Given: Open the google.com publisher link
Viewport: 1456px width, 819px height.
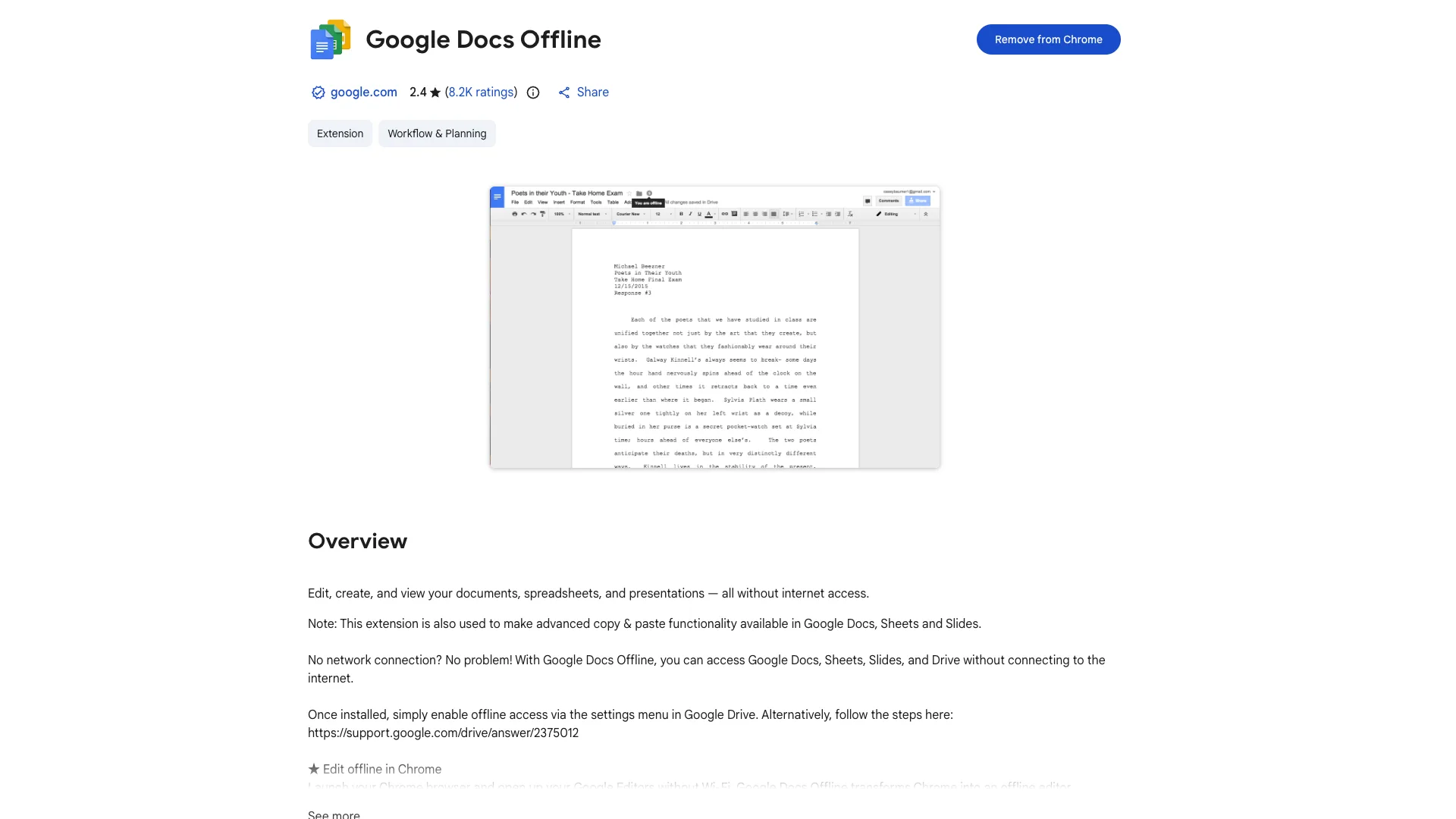Looking at the screenshot, I should point(363,93).
